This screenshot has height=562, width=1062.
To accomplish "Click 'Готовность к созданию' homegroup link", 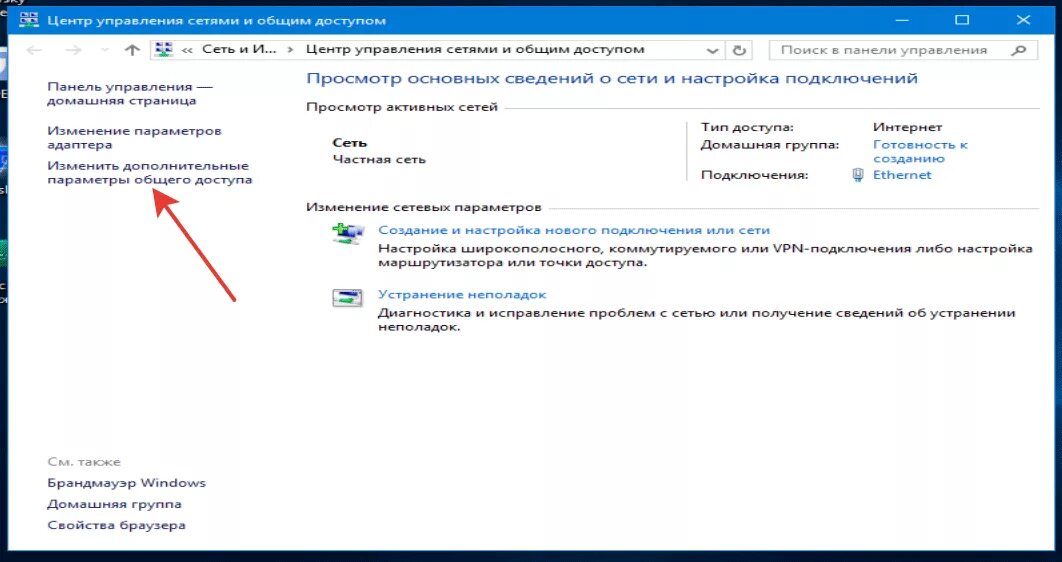I will 920,152.
